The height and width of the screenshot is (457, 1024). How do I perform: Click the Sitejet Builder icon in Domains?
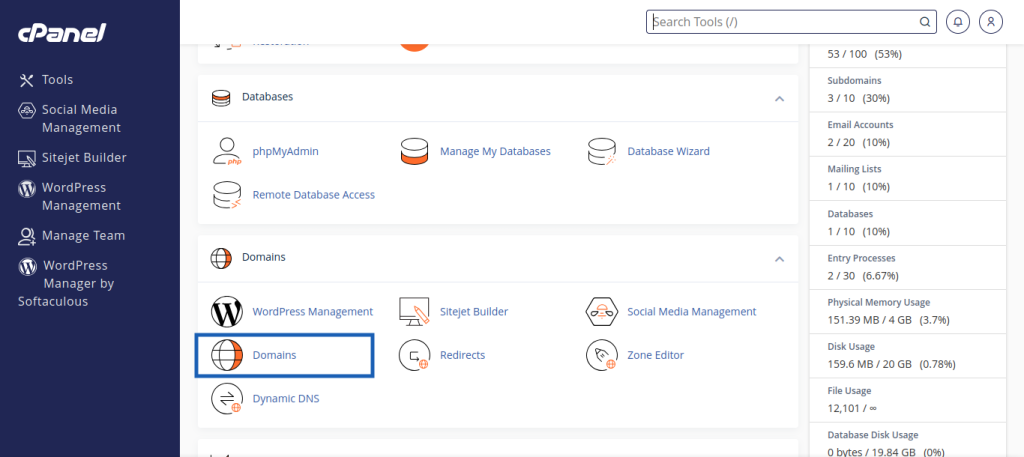415,311
